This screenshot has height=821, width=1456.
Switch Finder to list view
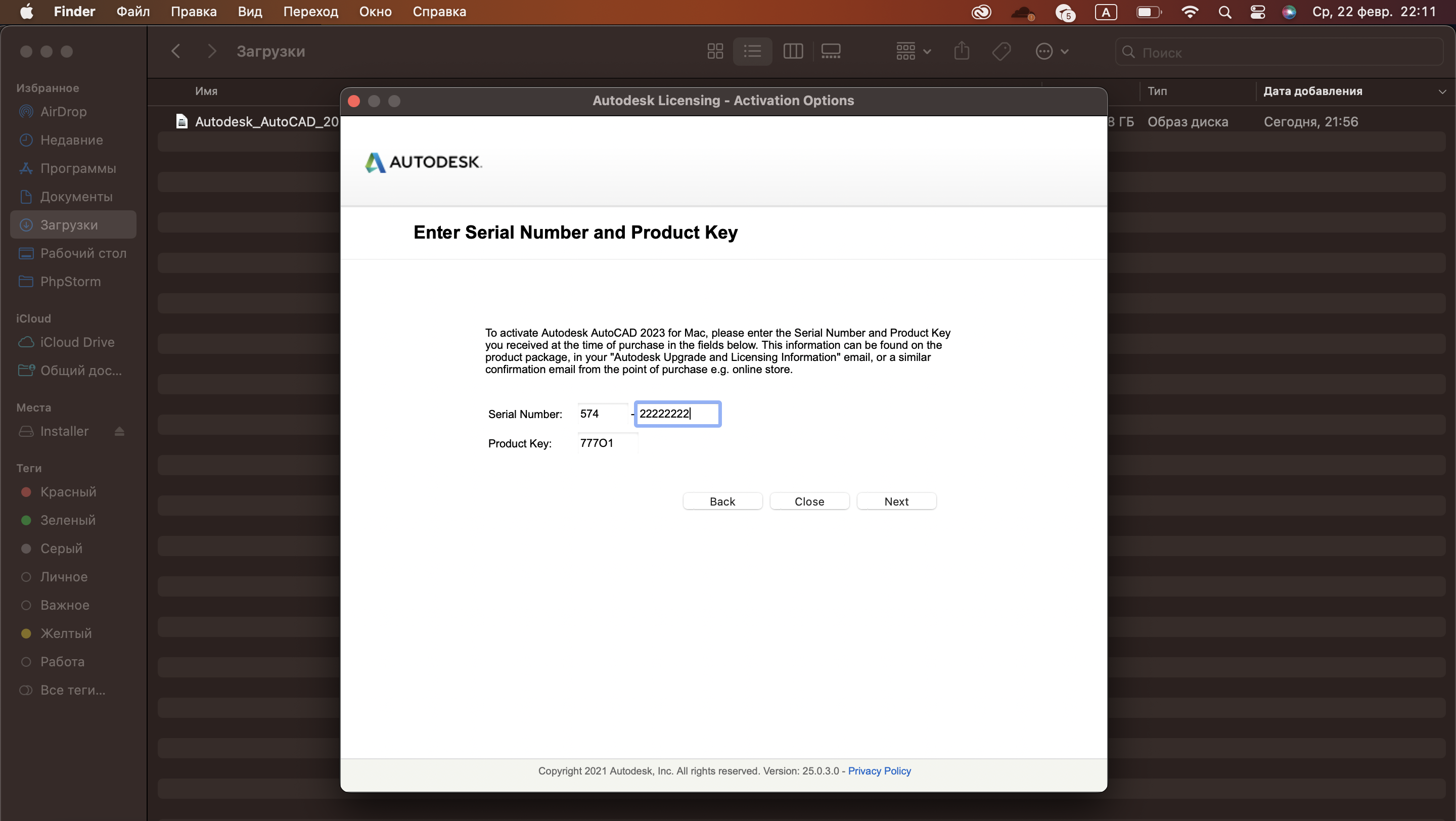[x=752, y=52]
